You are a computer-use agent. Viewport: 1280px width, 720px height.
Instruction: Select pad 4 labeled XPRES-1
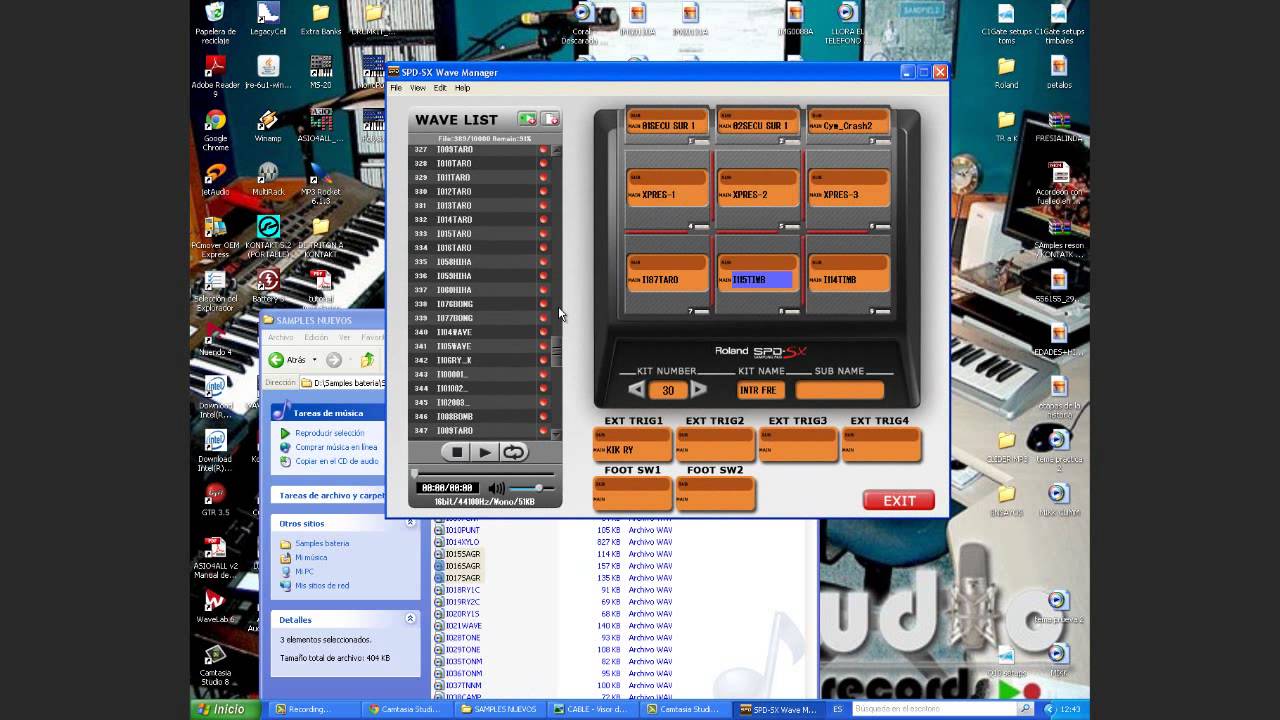coord(667,189)
